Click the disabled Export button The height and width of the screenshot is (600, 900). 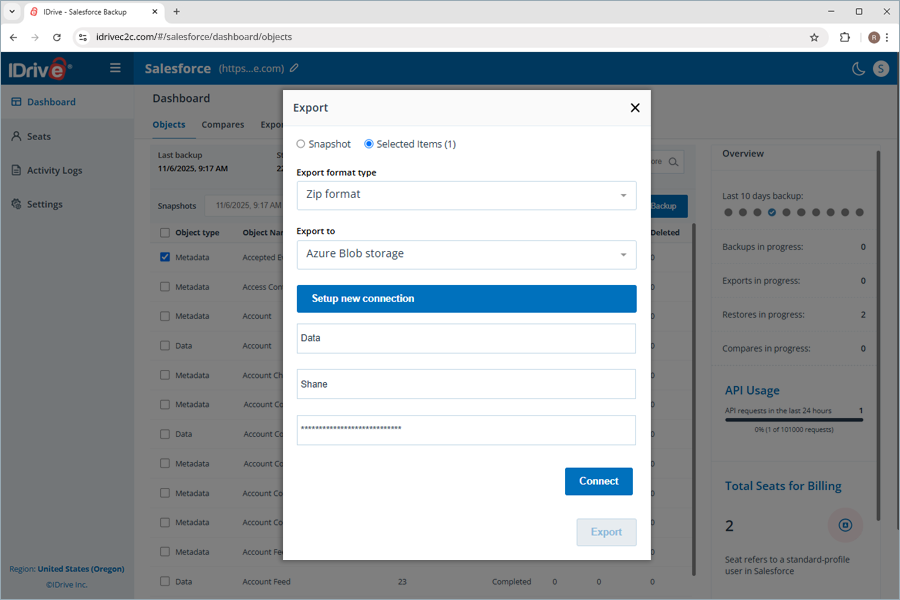click(x=606, y=532)
